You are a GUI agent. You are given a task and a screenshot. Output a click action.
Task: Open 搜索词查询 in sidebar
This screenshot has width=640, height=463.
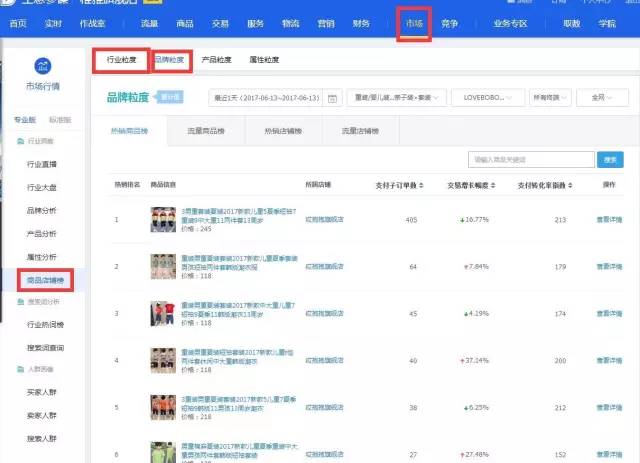[45, 348]
